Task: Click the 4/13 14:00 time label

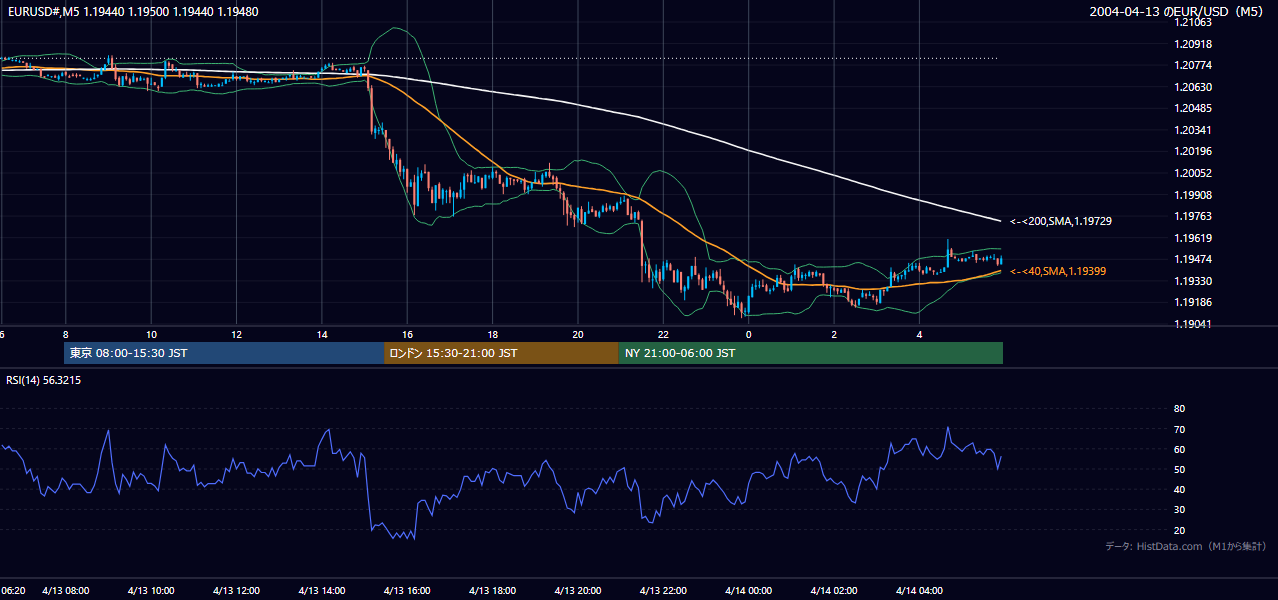Action: point(322,590)
